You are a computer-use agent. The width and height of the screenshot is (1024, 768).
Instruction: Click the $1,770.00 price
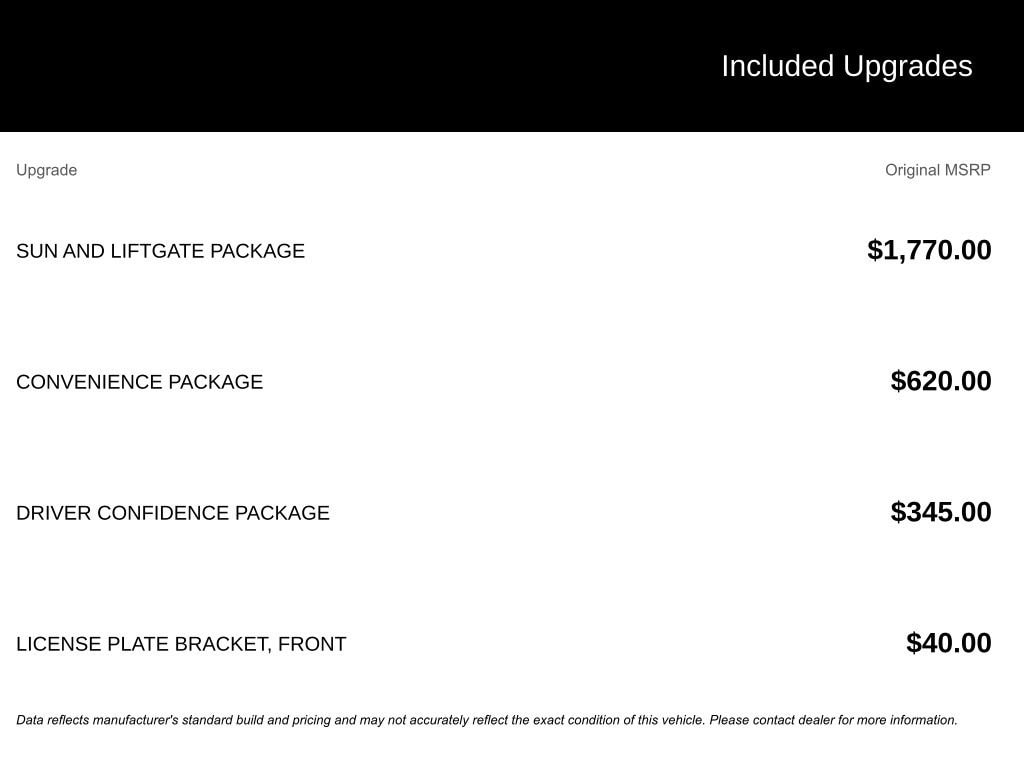[x=929, y=250]
